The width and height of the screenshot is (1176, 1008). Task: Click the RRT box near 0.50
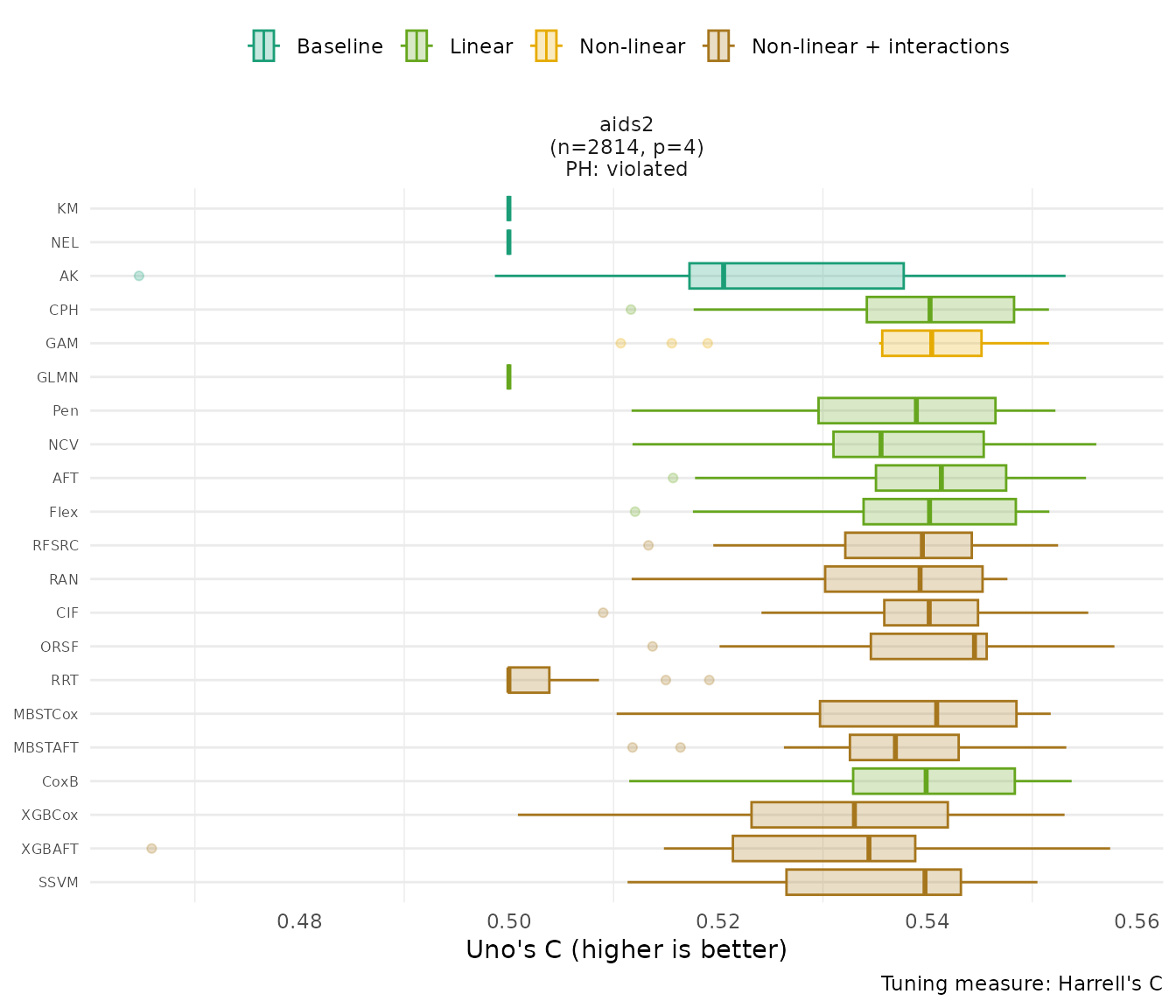point(529,680)
